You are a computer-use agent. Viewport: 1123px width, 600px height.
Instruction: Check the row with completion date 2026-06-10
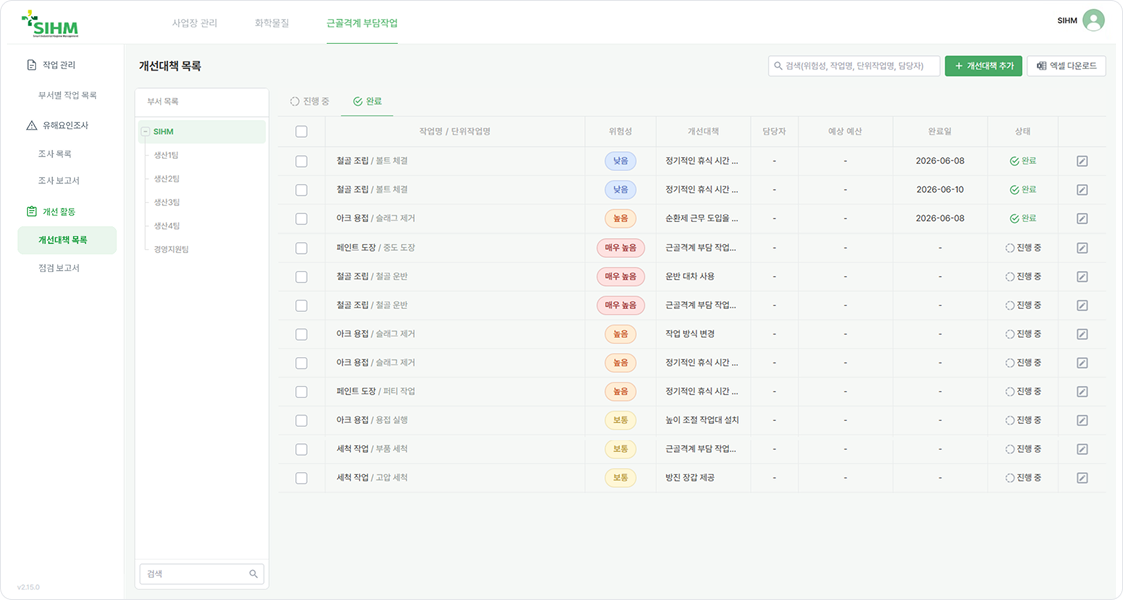(302, 190)
